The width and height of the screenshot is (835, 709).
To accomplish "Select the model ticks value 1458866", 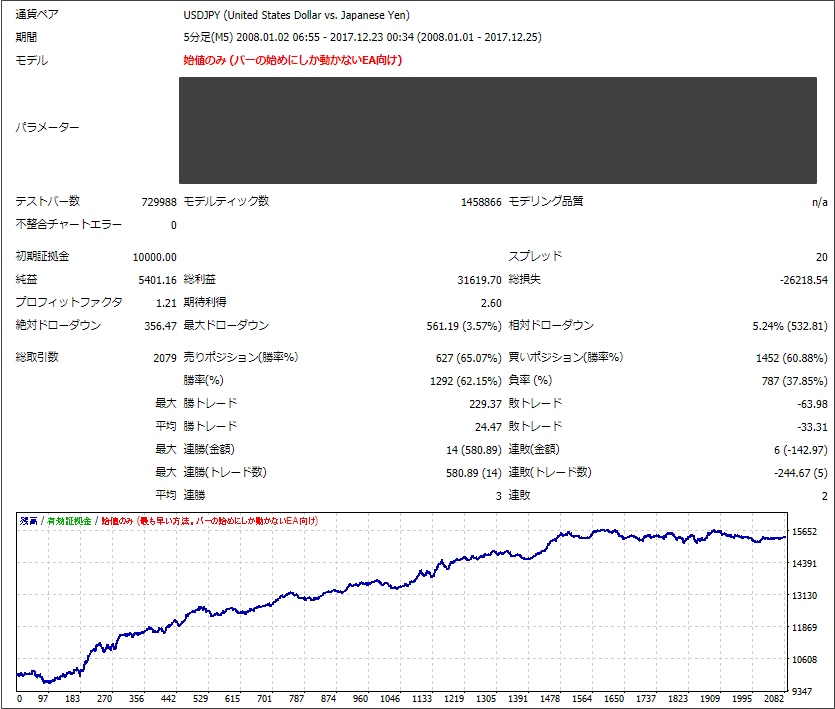I will pyautogui.click(x=481, y=202).
